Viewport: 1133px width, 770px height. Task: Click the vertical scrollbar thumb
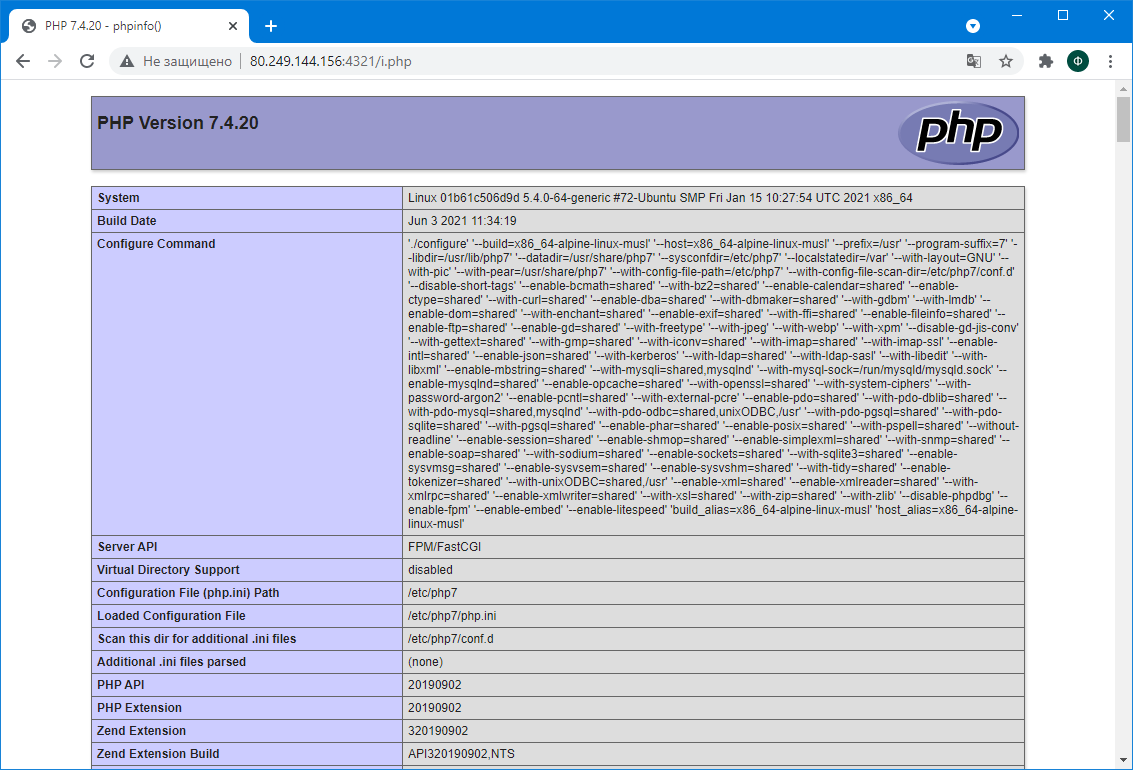(x=1123, y=119)
